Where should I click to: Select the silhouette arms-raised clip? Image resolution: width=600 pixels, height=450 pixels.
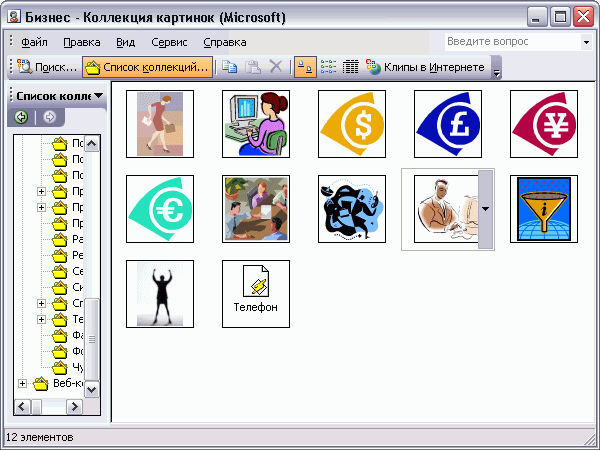[160, 294]
